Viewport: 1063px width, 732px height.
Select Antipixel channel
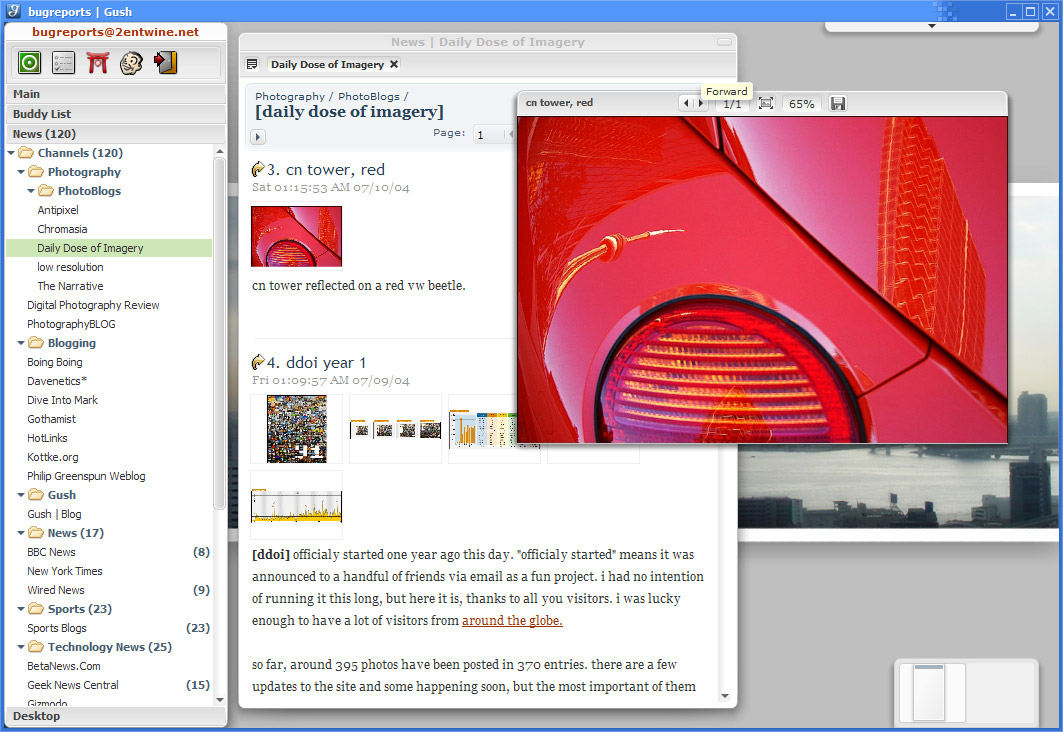tap(58, 210)
